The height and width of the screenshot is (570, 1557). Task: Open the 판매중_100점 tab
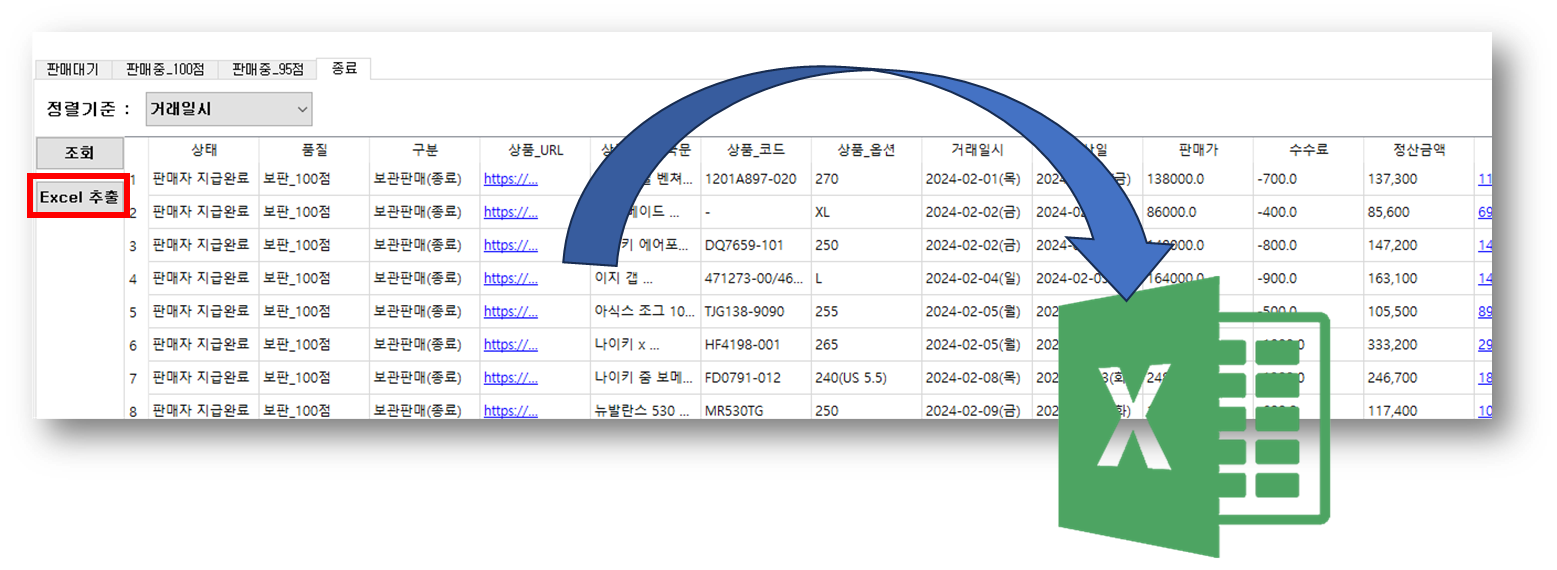[x=165, y=69]
